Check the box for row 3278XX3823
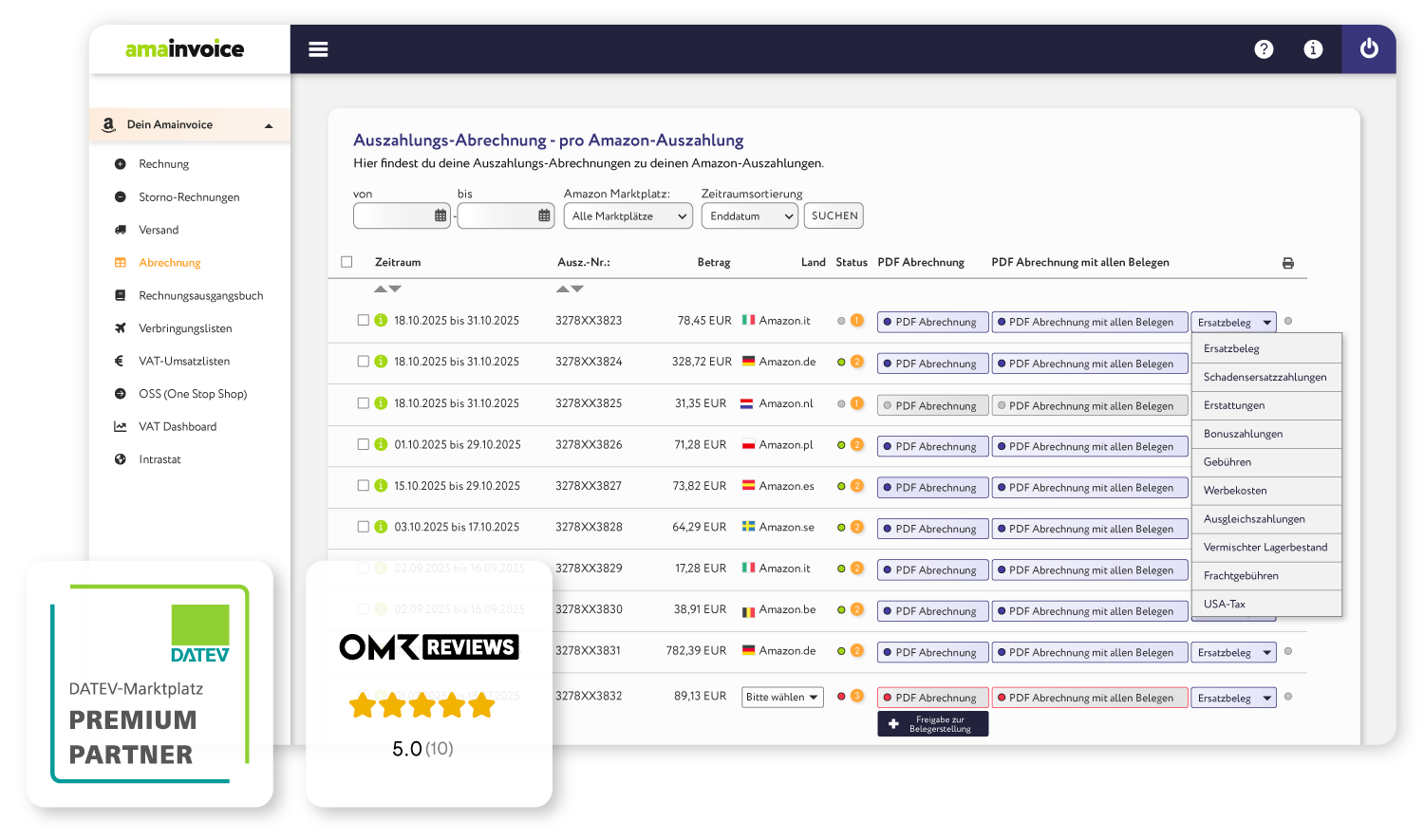This screenshot has width=1424, height=840. tap(363, 321)
